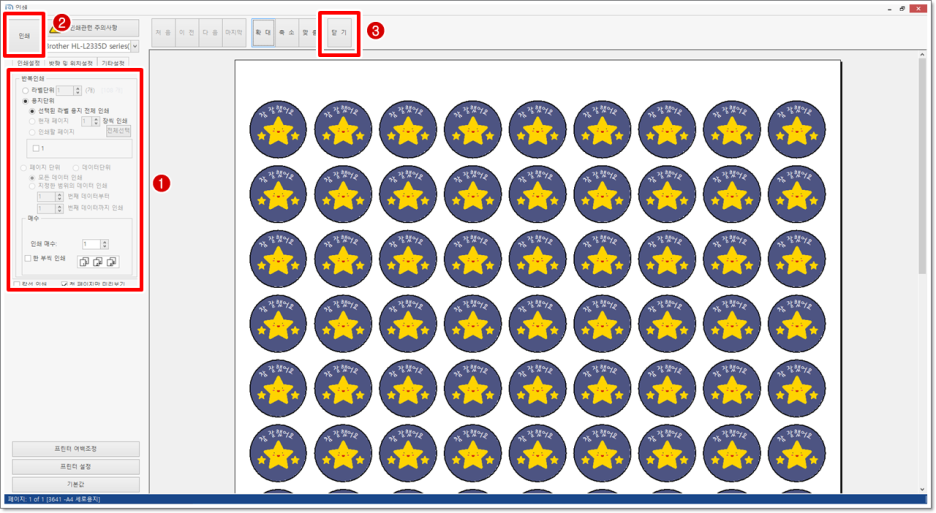Click the 라벨단위 count stepper
This screenshot has width=936, height=513.
78,91
